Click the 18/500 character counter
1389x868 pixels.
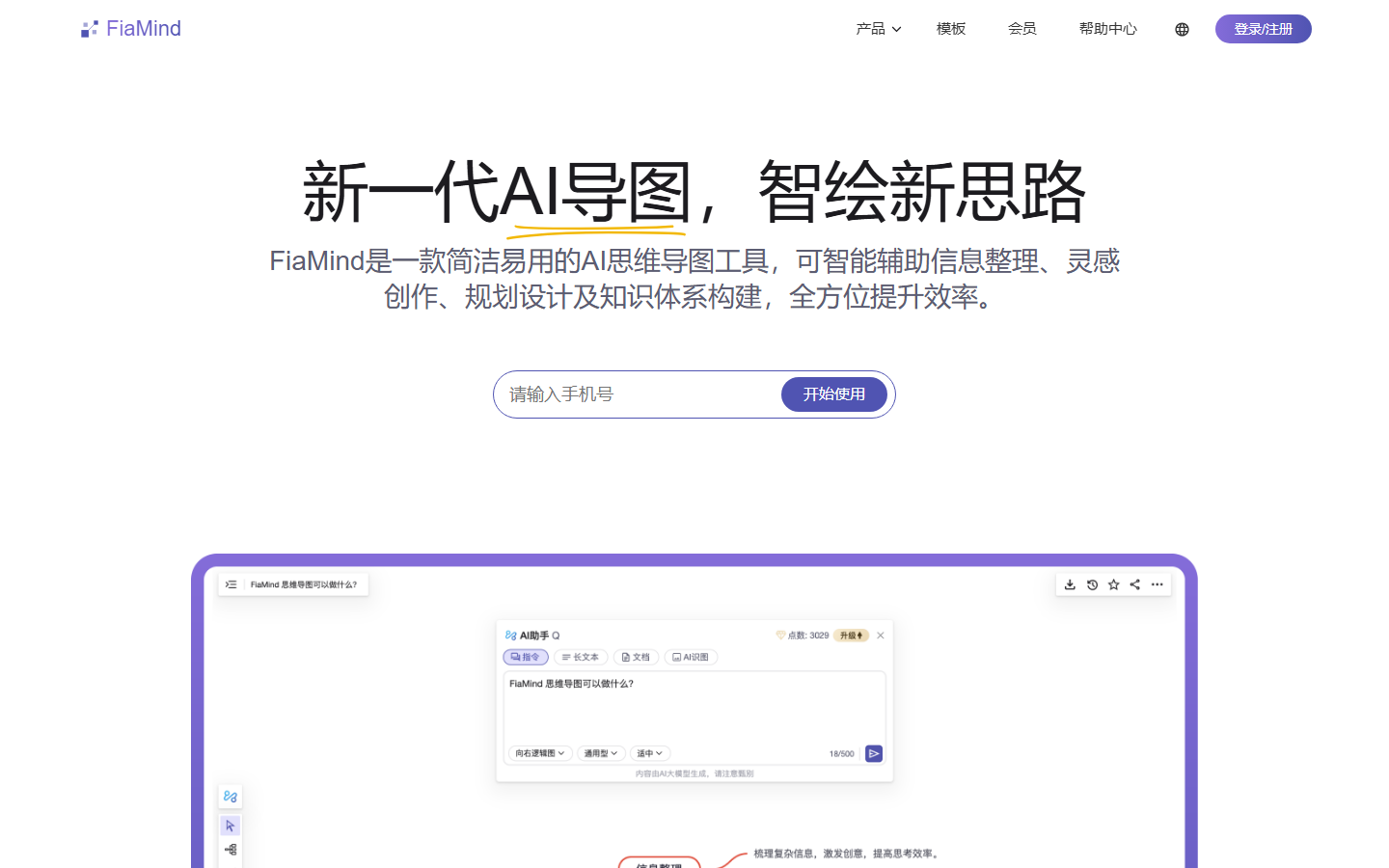(842, 754)
